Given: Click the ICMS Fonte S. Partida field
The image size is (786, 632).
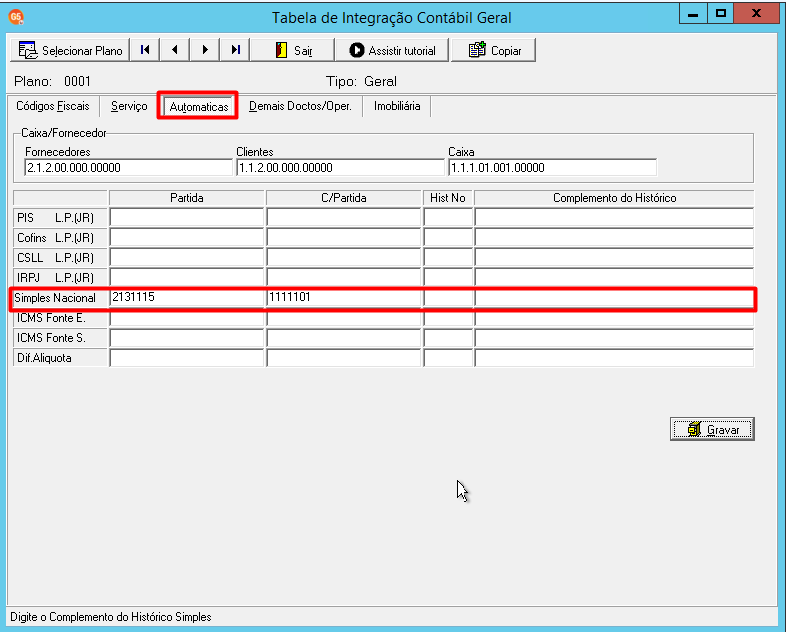Looking at the screenshot, I should click(x=186, y=338).
